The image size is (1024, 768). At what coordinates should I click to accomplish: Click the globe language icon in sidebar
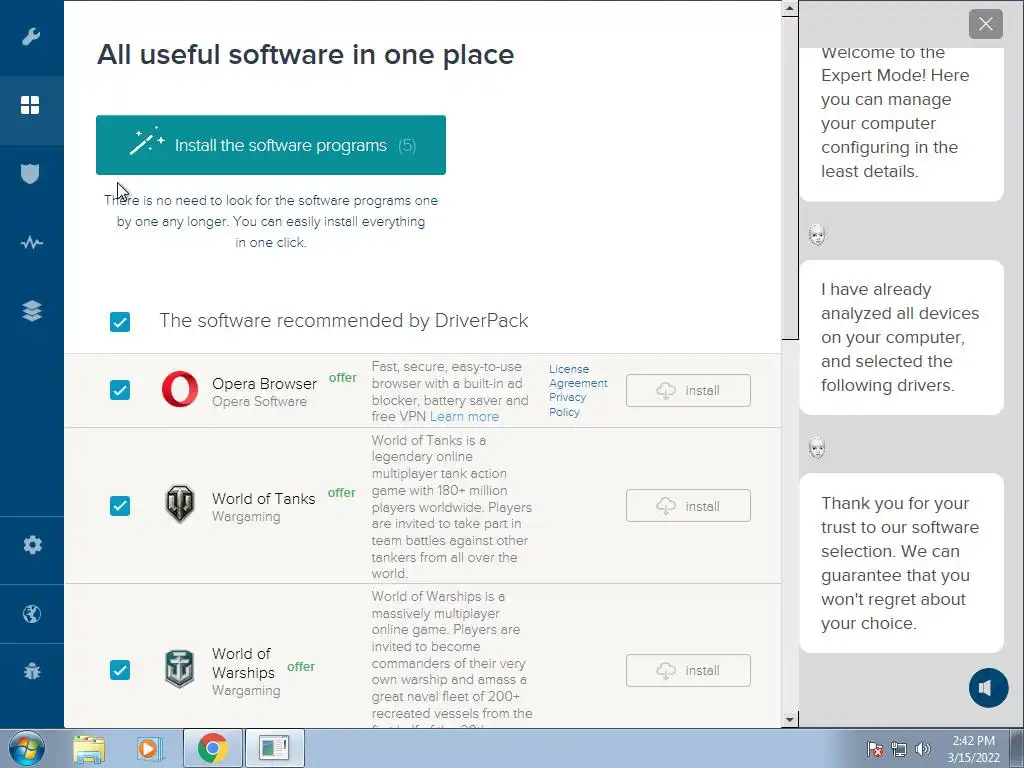click(x=31, y=614)
